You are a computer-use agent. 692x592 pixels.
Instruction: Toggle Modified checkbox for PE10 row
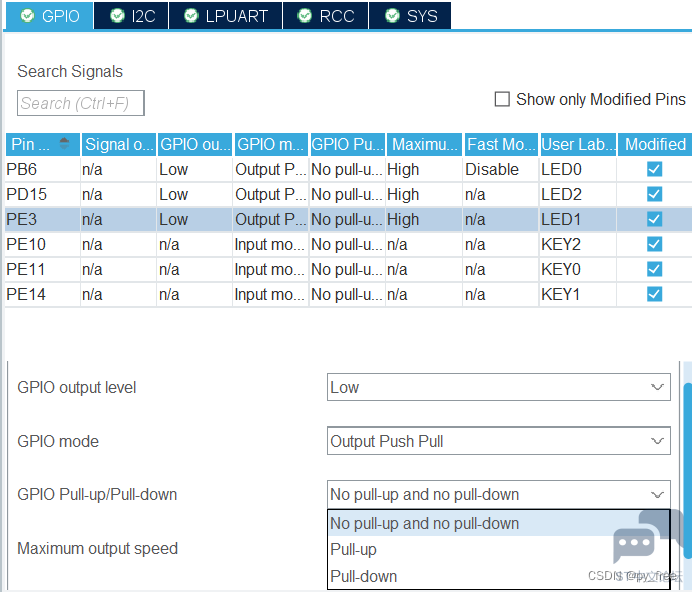(654, 244)
